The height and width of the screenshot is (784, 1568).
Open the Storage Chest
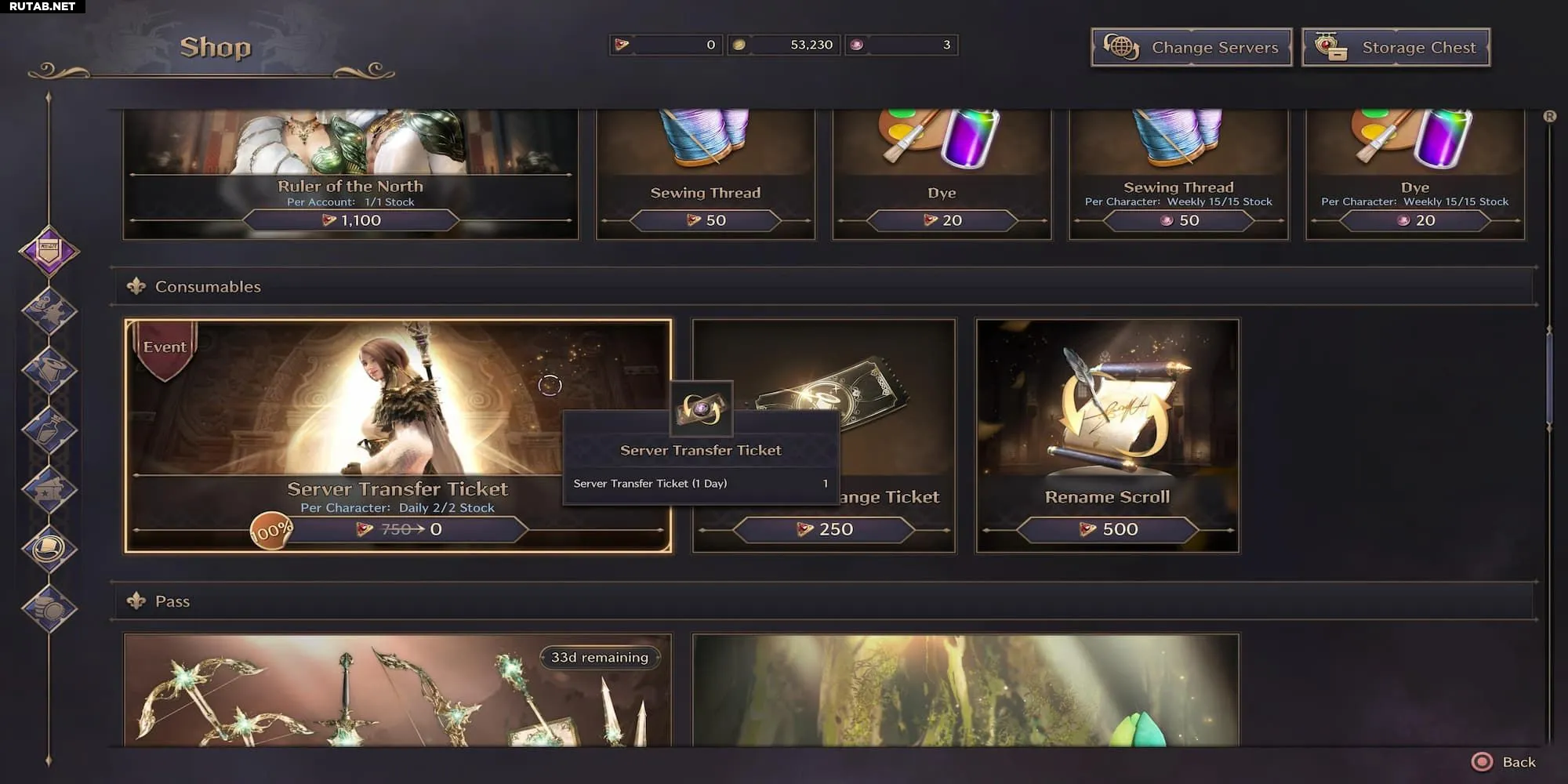point(1396,48)
